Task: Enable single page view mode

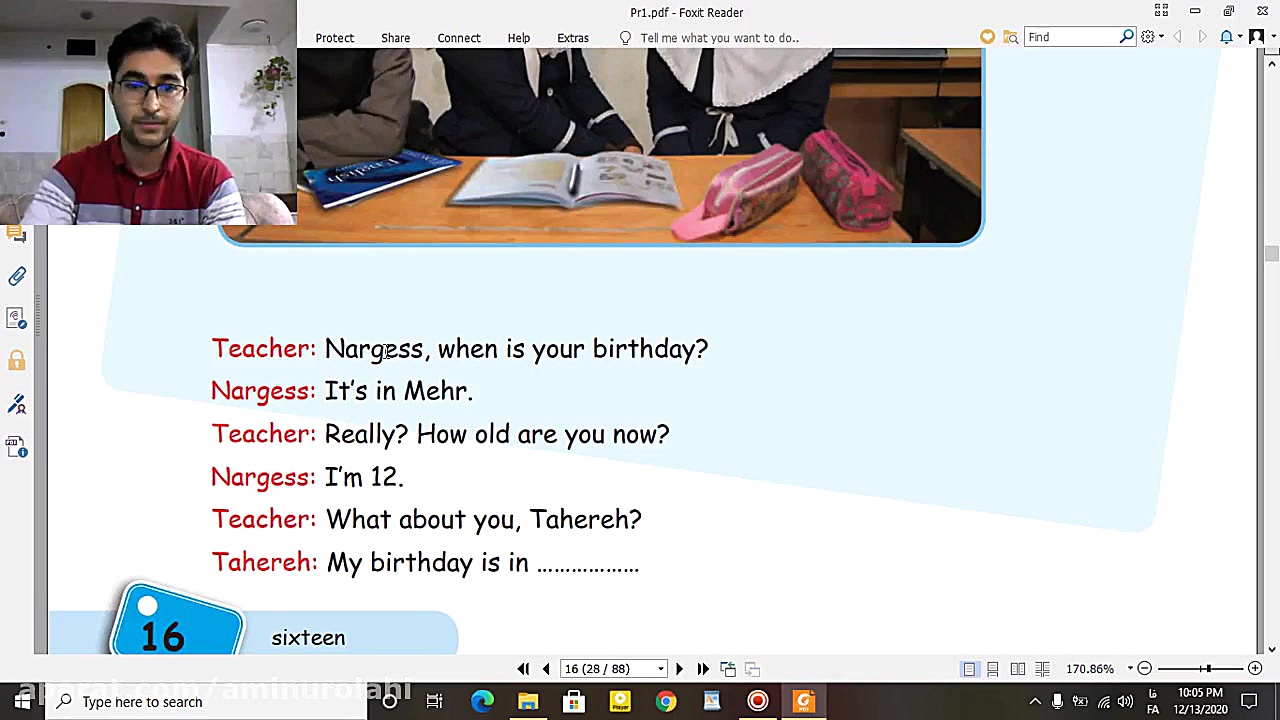Action: pyautogui.click(x=969, y=669)
